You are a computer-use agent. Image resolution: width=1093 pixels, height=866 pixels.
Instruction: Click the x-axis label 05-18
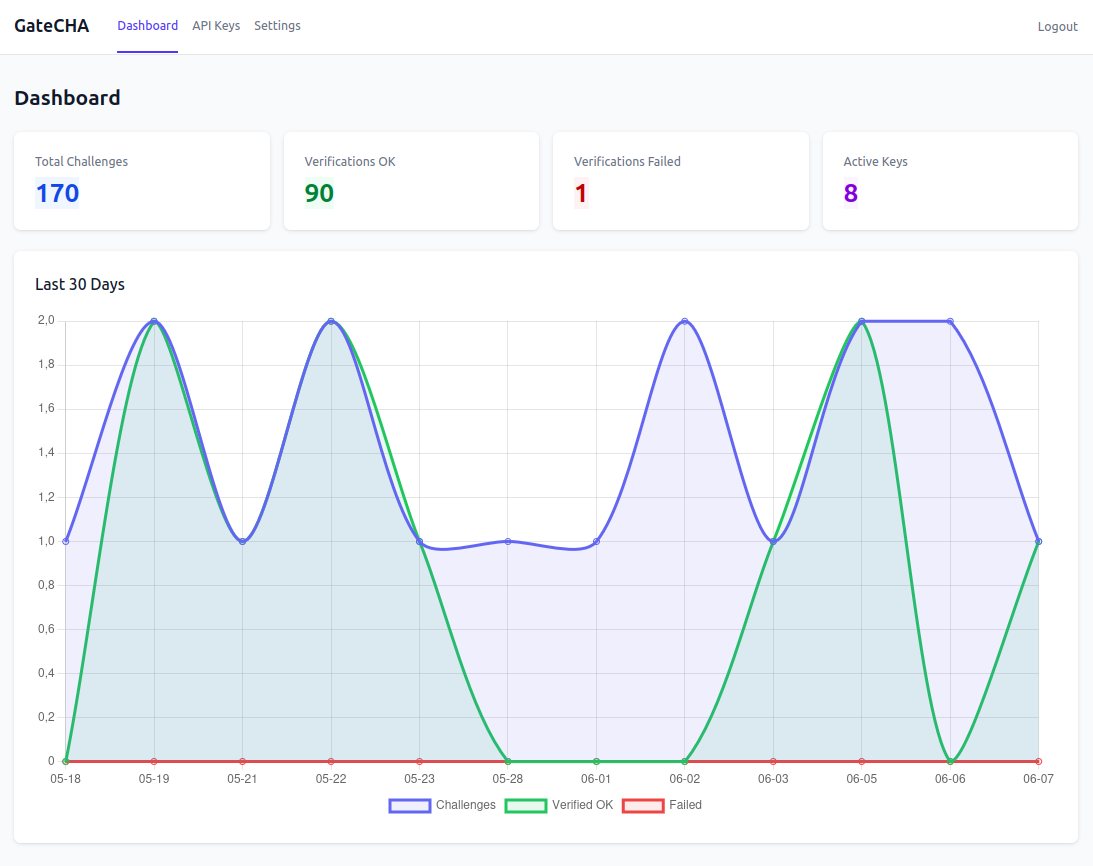(x=66, y=779)
